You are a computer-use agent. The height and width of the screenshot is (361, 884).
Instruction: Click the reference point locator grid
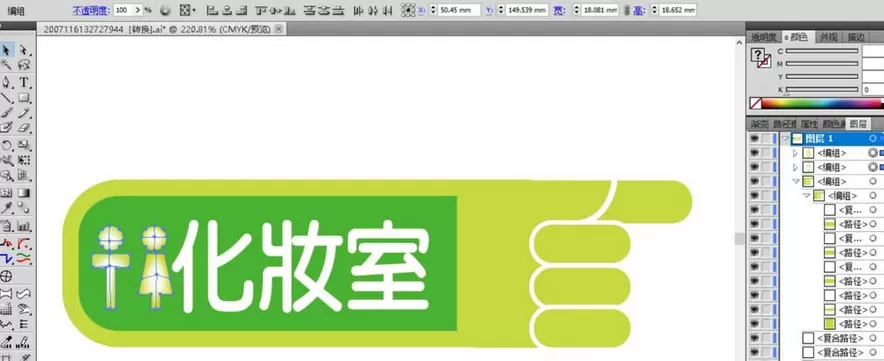point(408,10)
